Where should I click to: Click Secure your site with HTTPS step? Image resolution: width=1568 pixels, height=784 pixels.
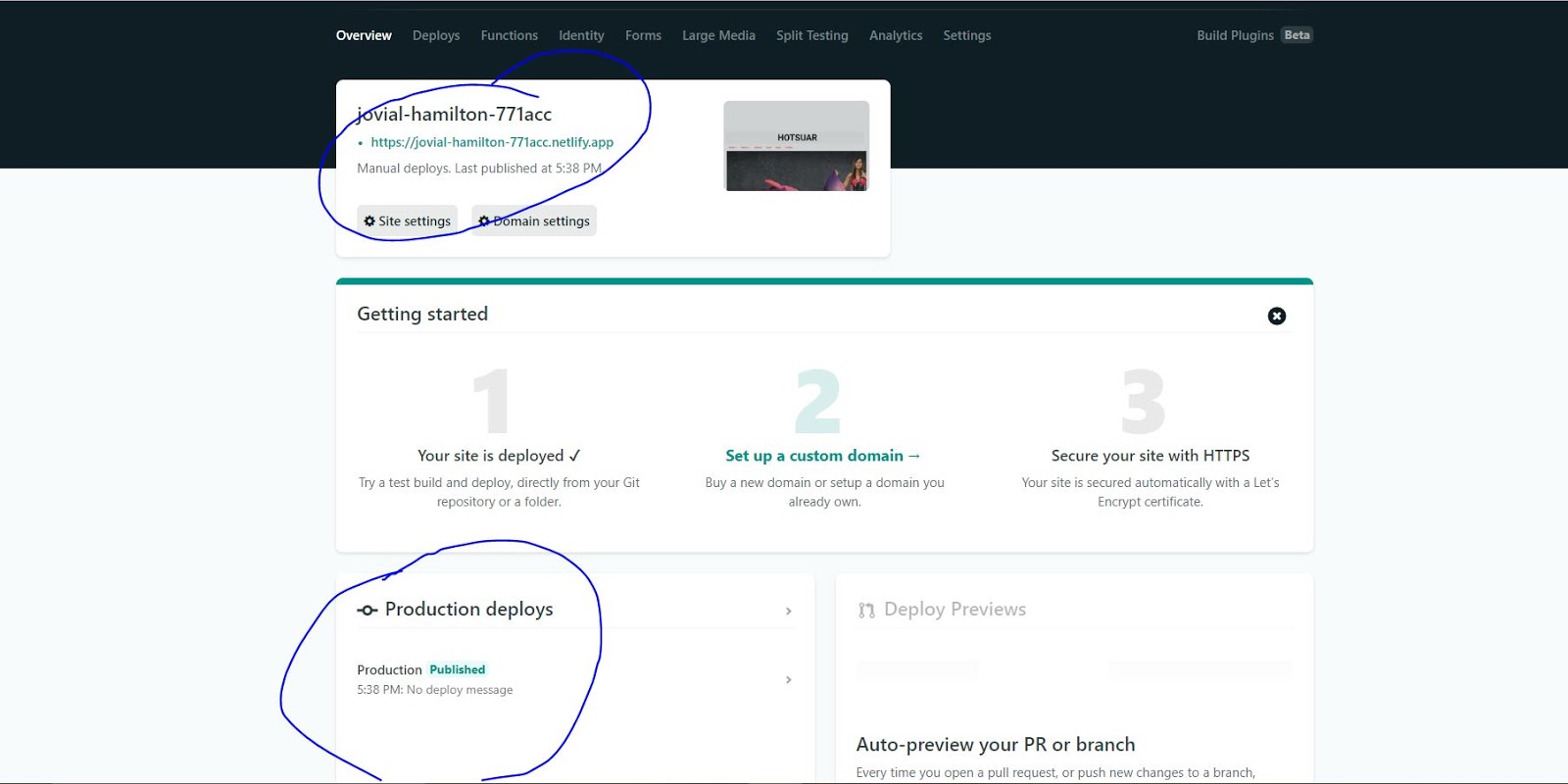(1151, 456)
